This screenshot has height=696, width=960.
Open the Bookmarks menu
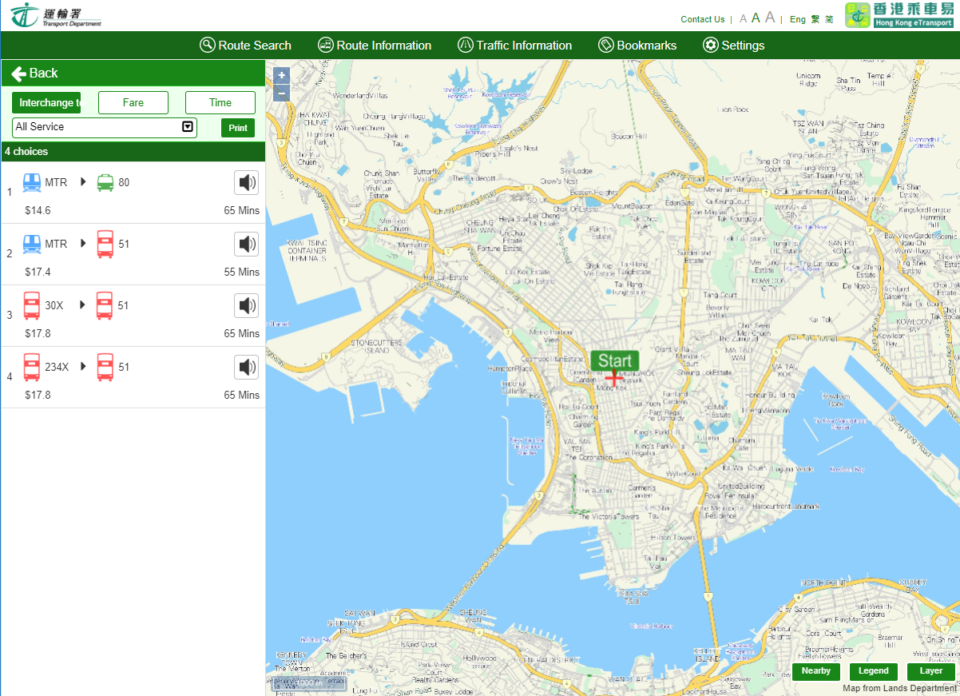coord(637,45)
